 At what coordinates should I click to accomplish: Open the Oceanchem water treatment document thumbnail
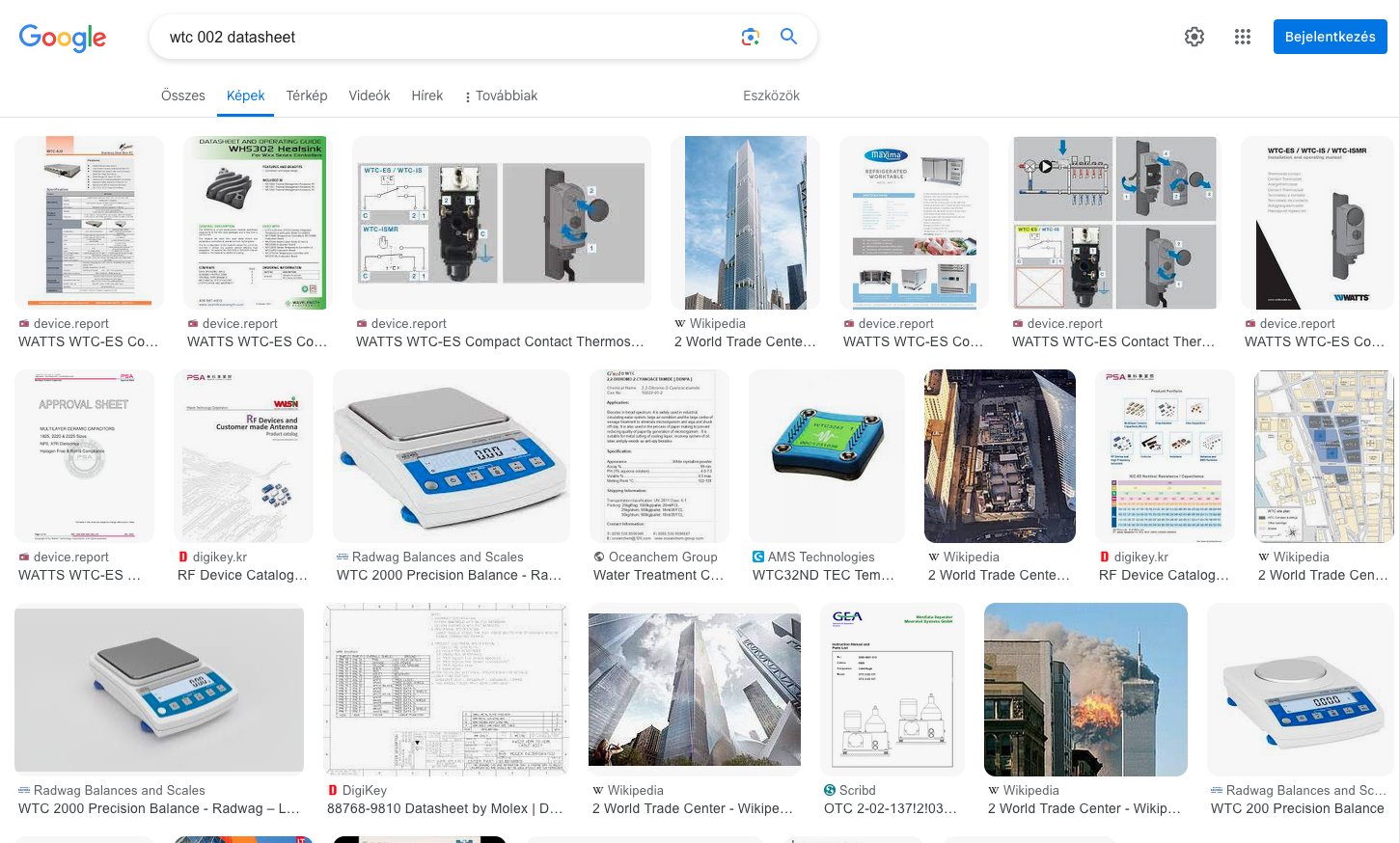pyautogui.click(x=659, y=456)
